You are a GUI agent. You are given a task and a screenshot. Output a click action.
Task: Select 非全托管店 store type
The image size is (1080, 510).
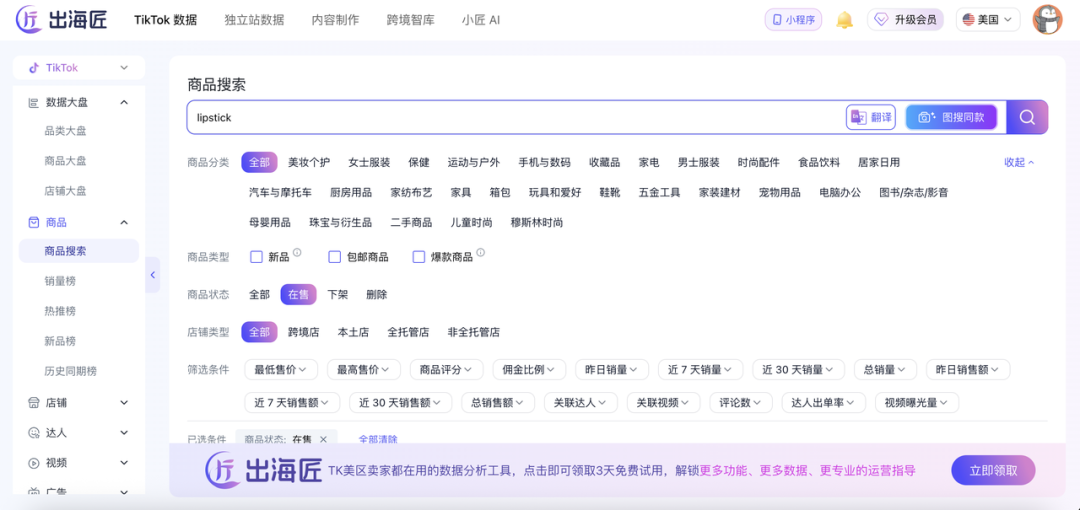click(473, 332)
